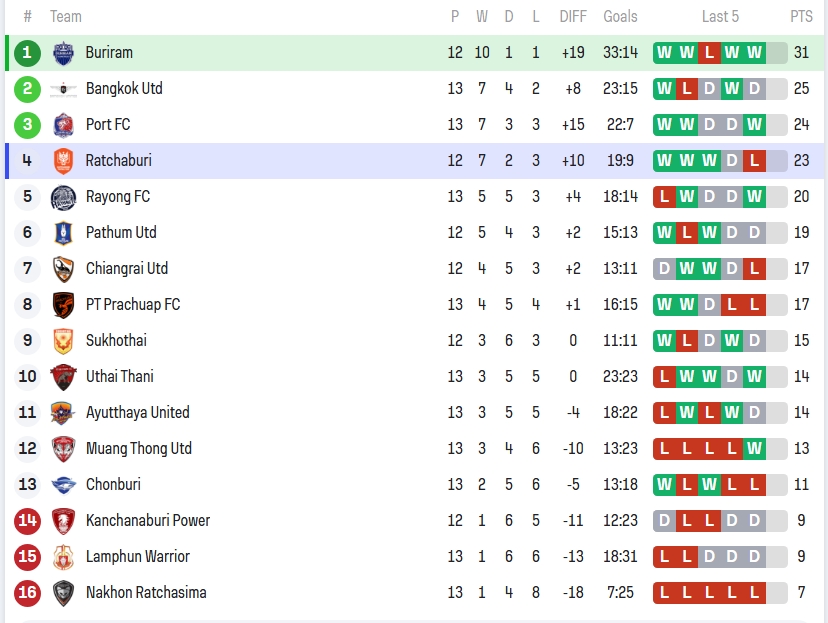Click the Port FC club logo
The width and height of the screenshot is (828, 623).
pyautogui.click(x=63, y=125)
